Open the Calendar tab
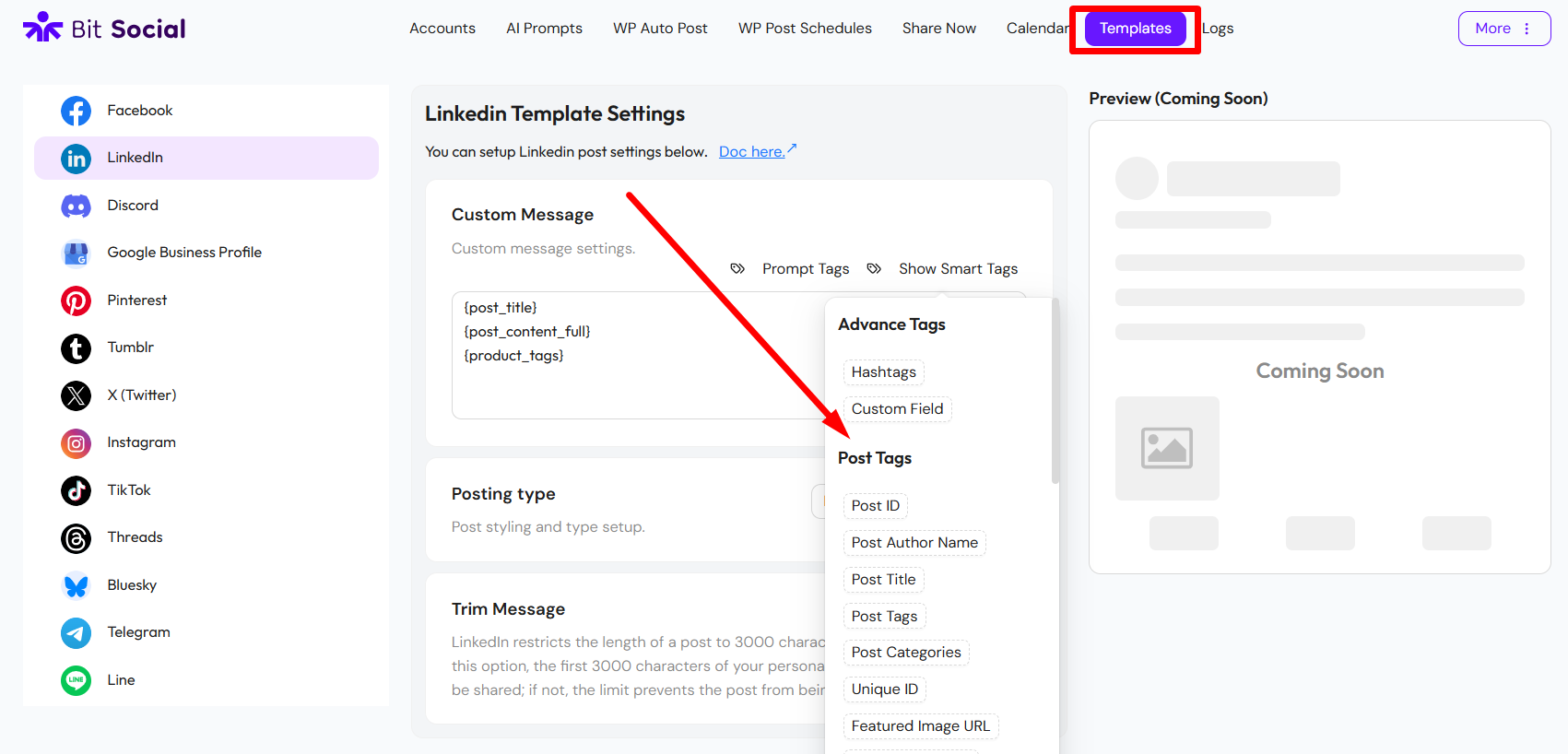The height and width of the screenshot is (754, 1568). point(1038,29)
